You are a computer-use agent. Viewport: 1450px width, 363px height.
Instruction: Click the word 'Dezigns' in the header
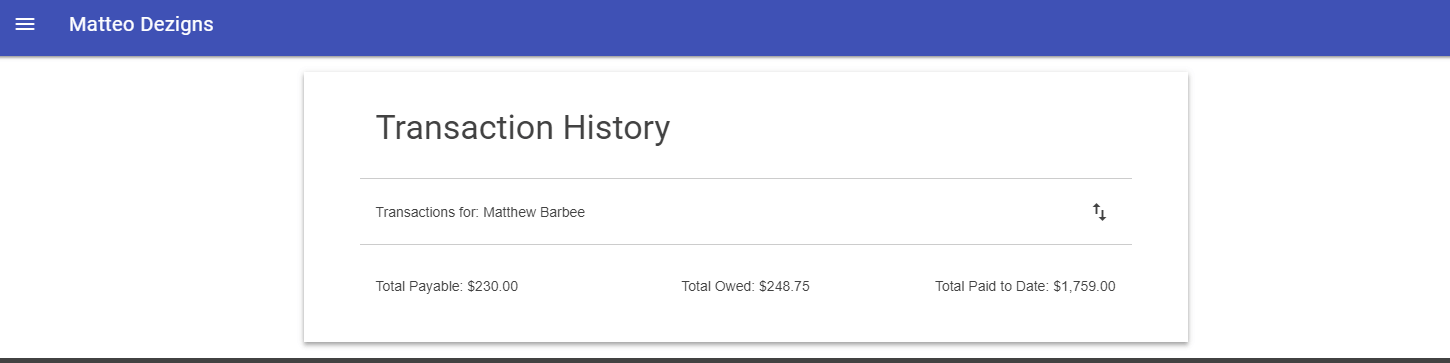tap(178, 24)
